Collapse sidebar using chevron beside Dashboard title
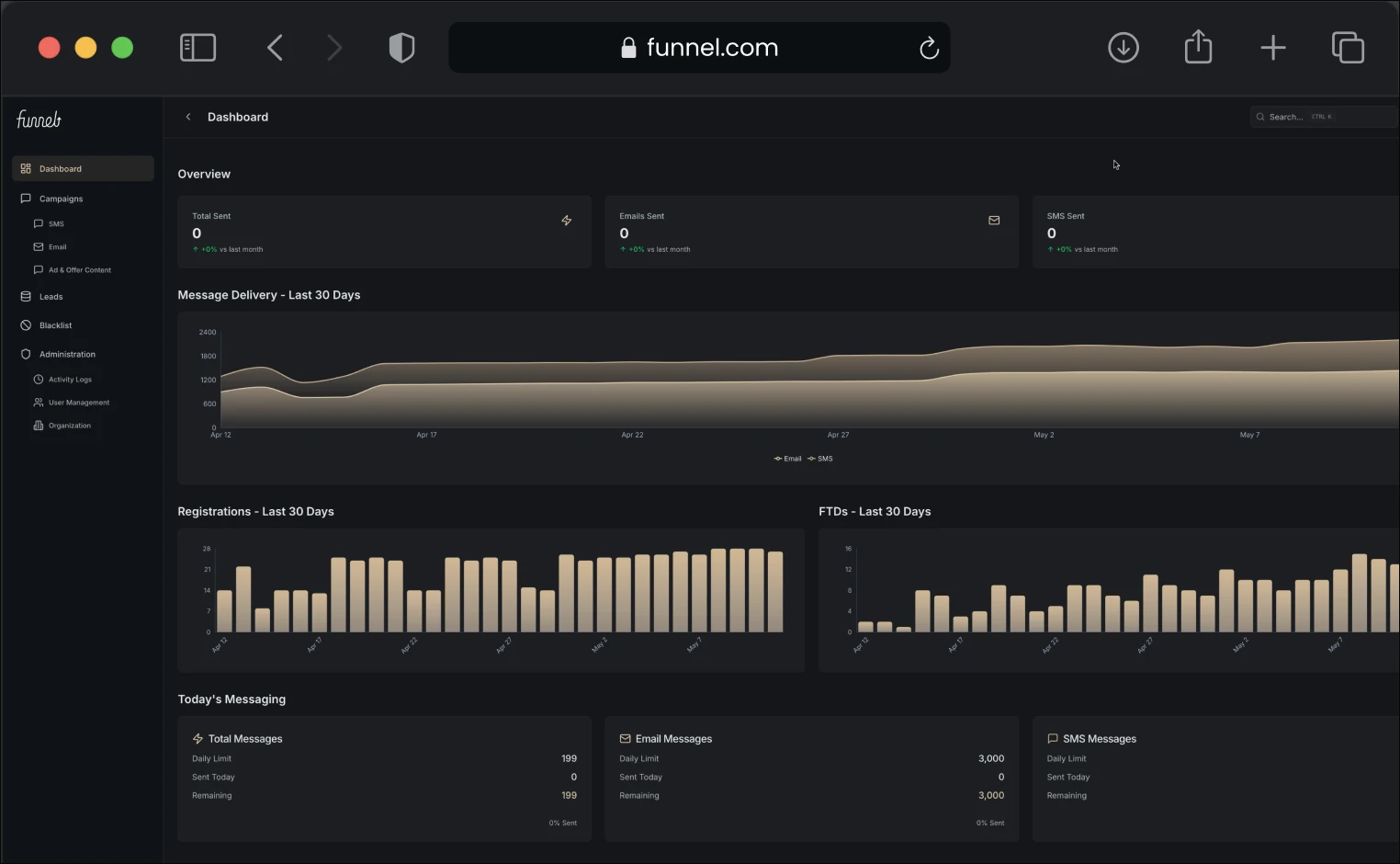 tap(188, 117)
